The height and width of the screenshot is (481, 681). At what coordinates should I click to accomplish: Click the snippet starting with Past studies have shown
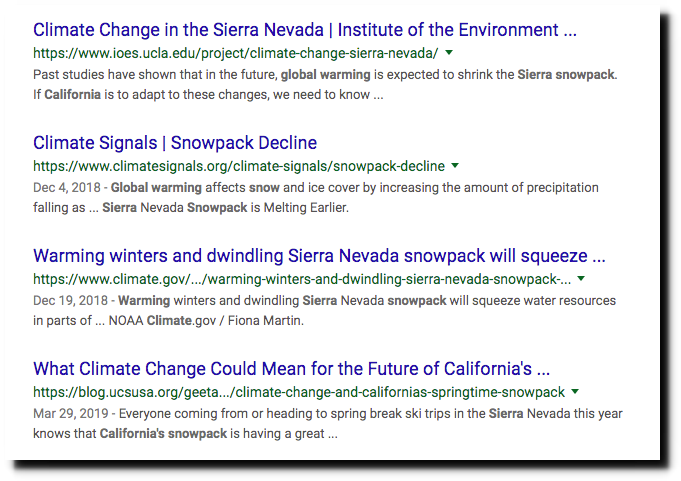325,84
